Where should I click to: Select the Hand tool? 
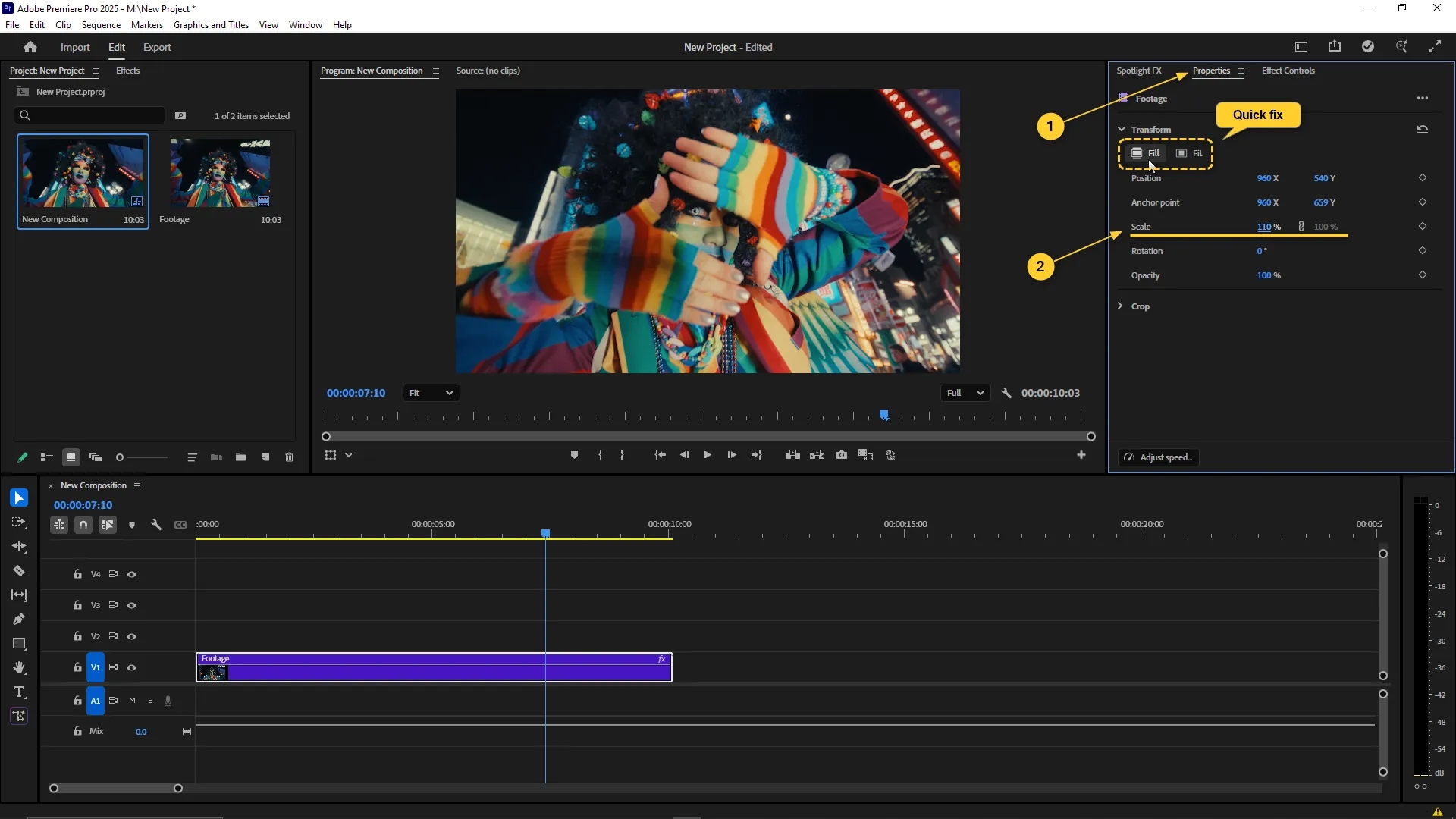pos(19,668)
